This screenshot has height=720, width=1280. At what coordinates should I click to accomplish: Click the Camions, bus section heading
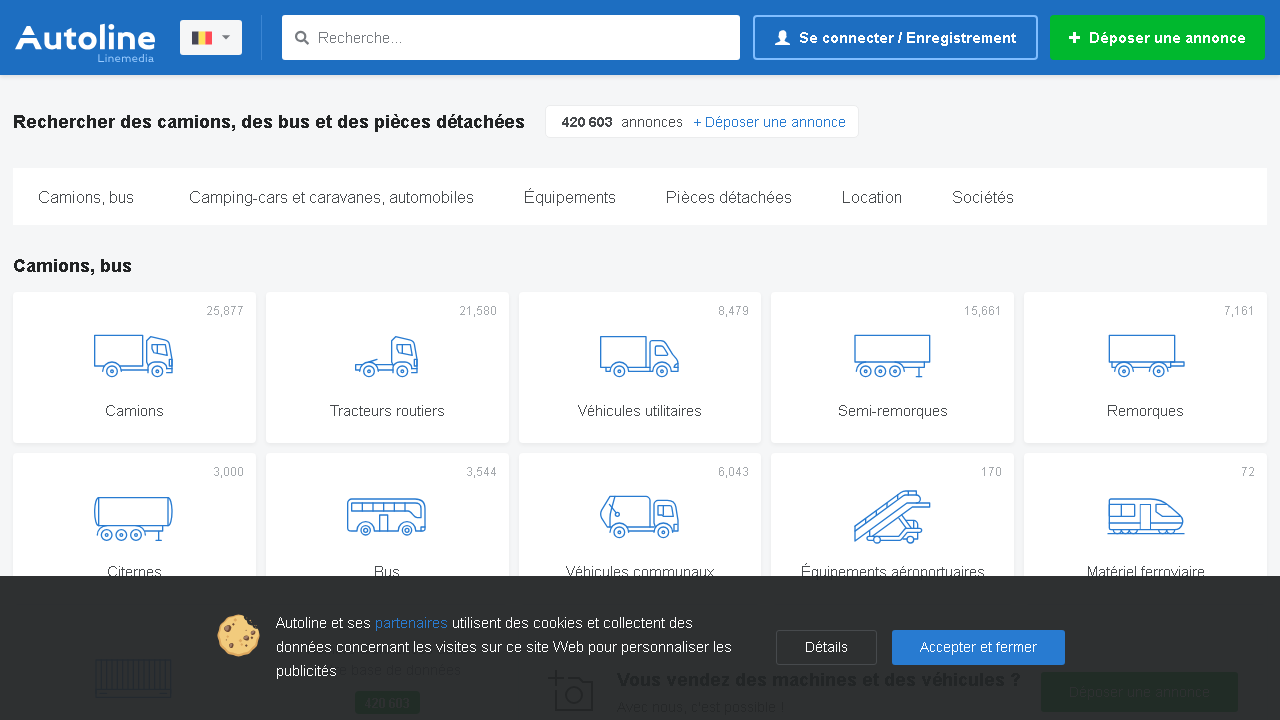pos(72,266)
